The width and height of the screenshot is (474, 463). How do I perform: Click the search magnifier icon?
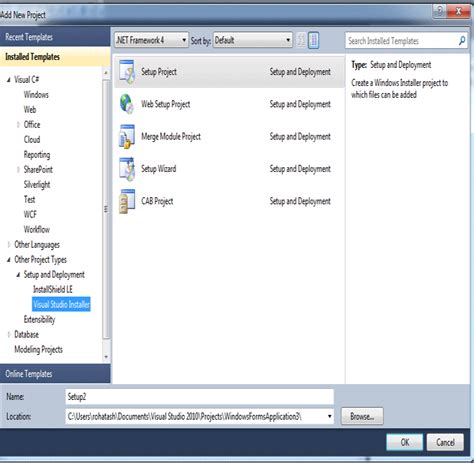point(462,41)
